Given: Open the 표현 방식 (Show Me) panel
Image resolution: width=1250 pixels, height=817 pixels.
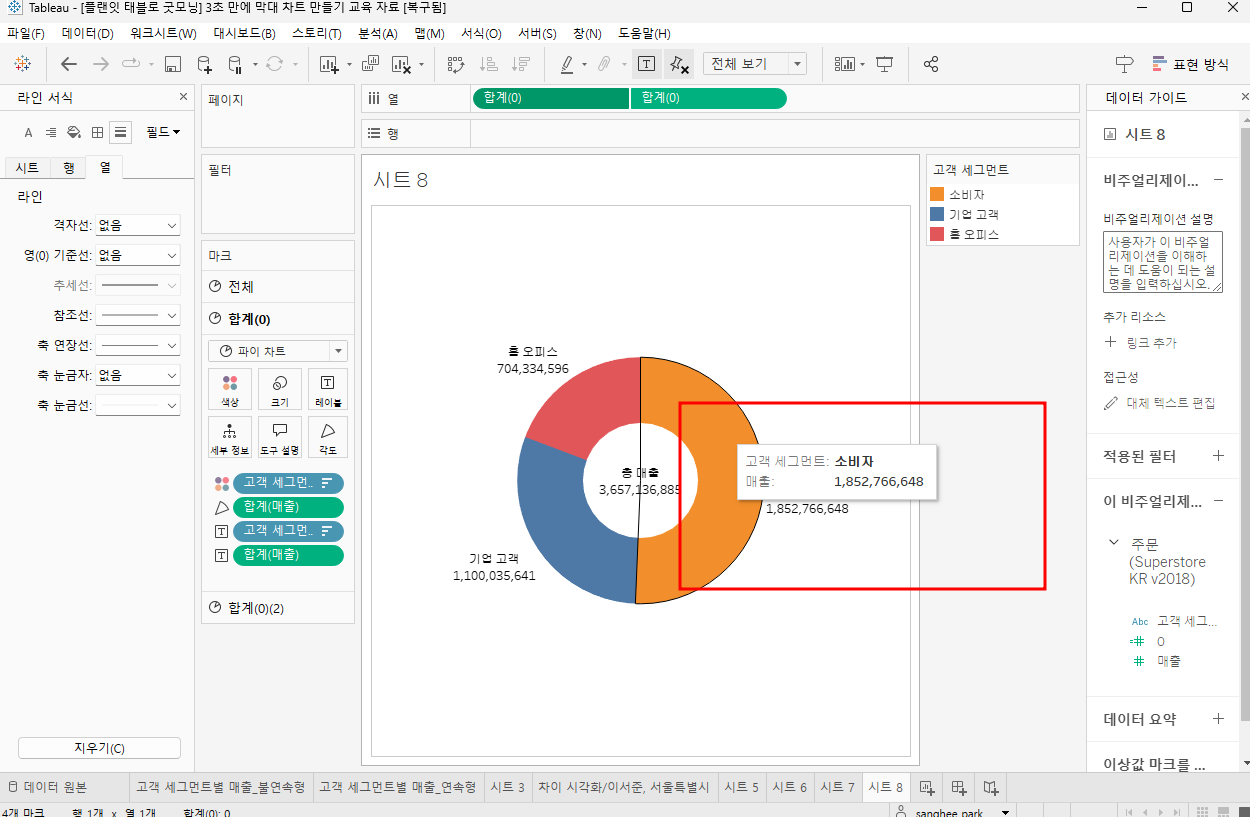Looking at the screenshot, I should (1190, 64).
